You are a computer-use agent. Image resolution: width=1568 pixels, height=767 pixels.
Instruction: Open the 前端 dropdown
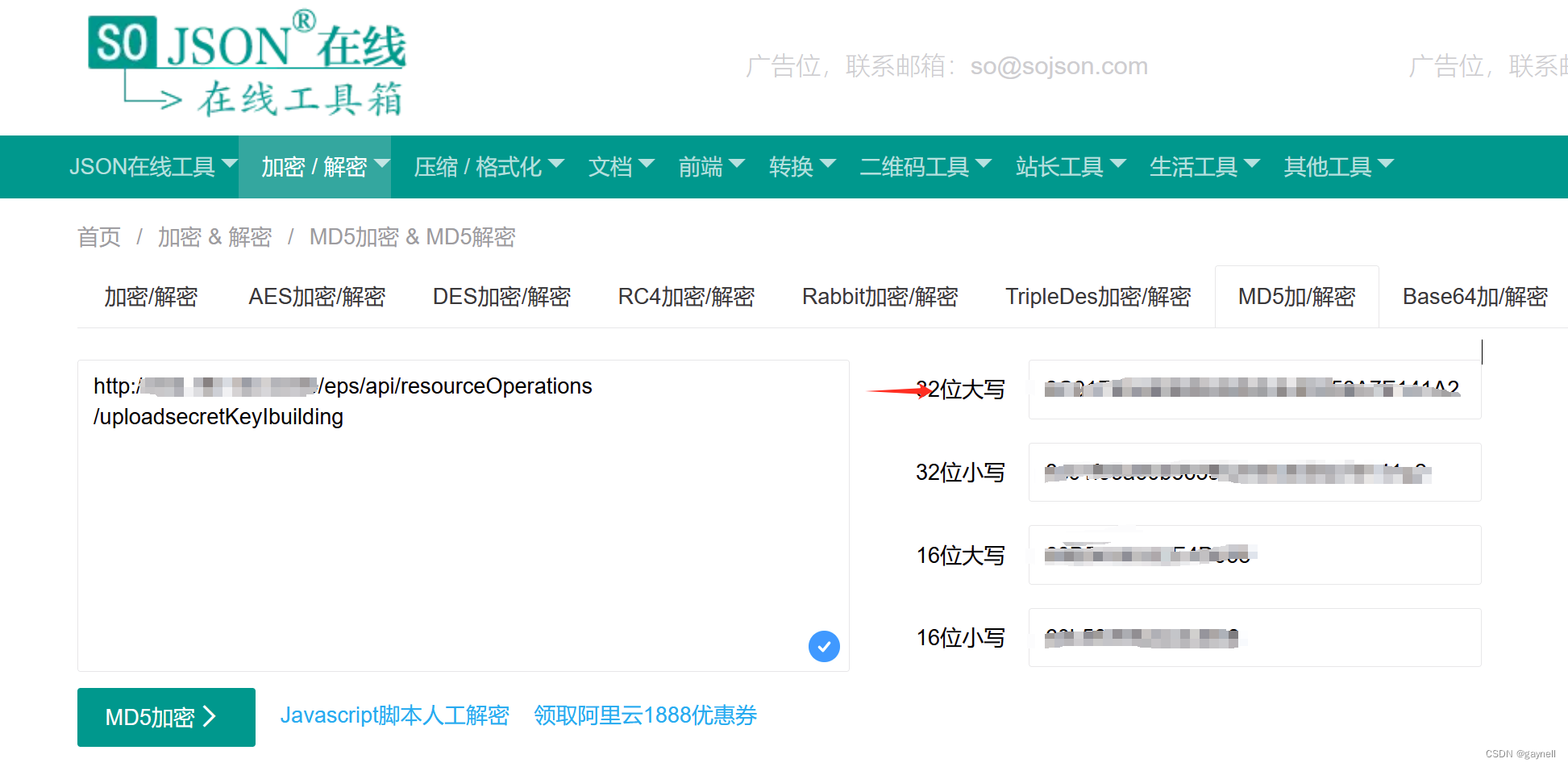711,167
